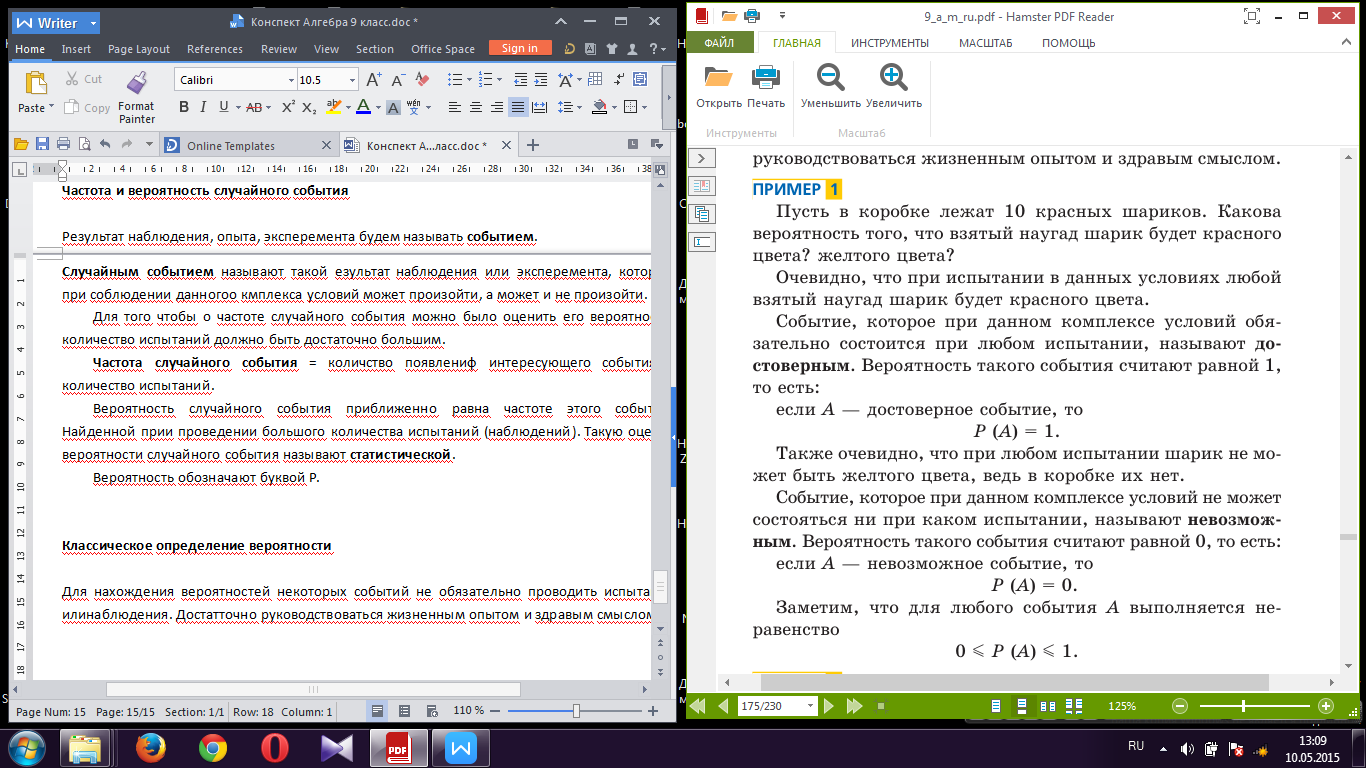Click the Paste icon in Writer

pyautogui.click(x=36, y=82)
